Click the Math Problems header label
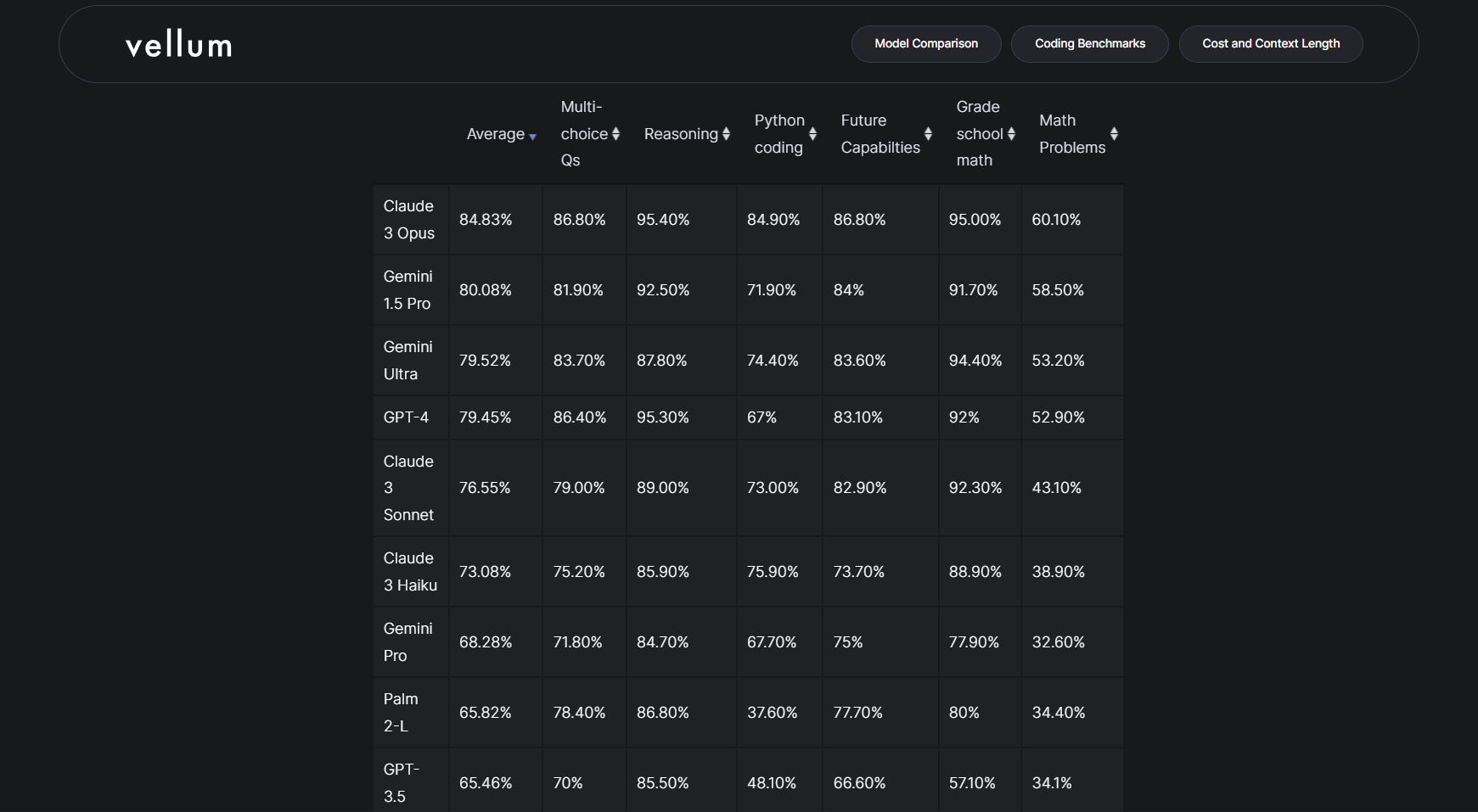This screenshot has width=1478, height=812. [x=1071, y=134]
